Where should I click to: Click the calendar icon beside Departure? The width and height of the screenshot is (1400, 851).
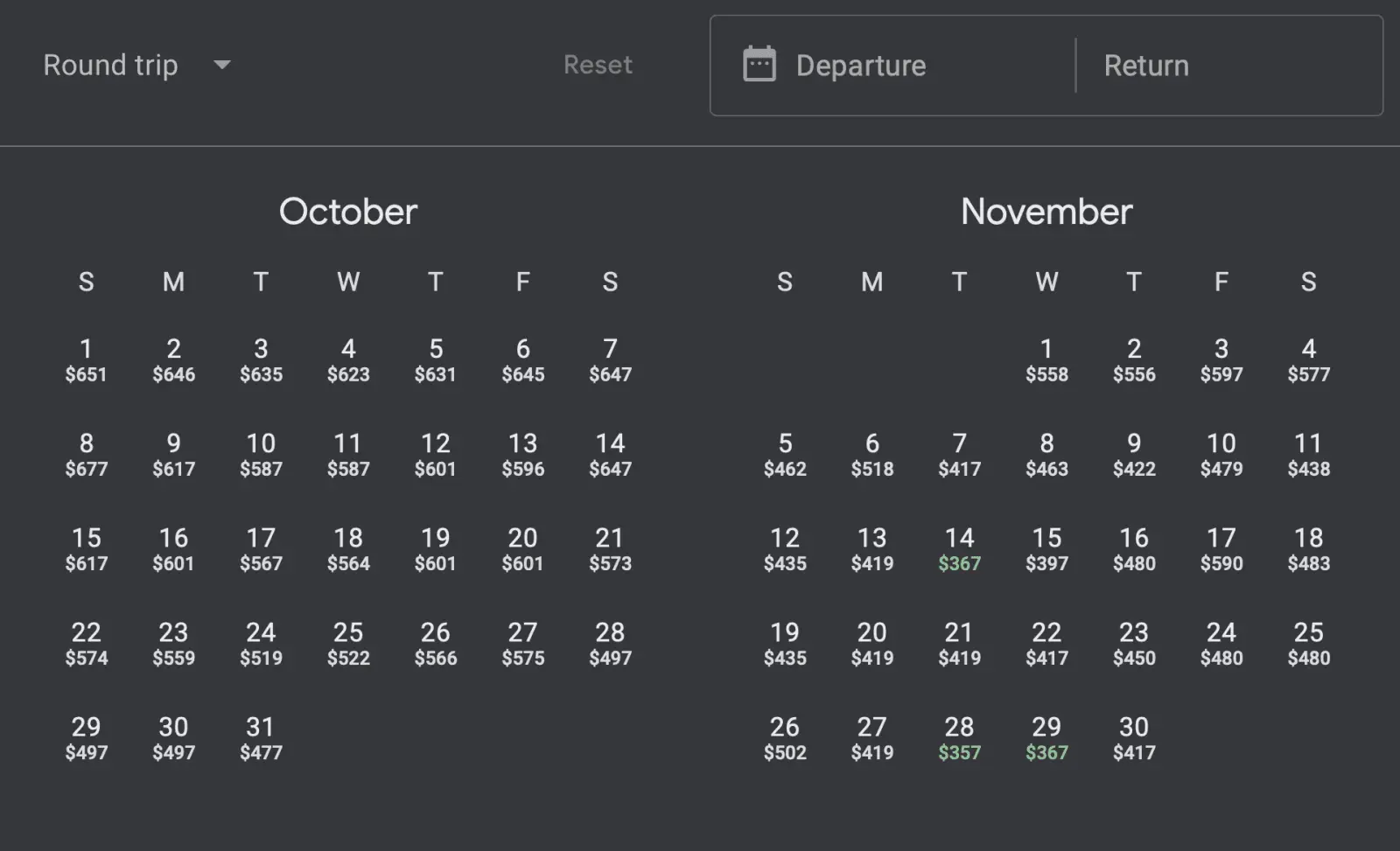click(759, 65)
